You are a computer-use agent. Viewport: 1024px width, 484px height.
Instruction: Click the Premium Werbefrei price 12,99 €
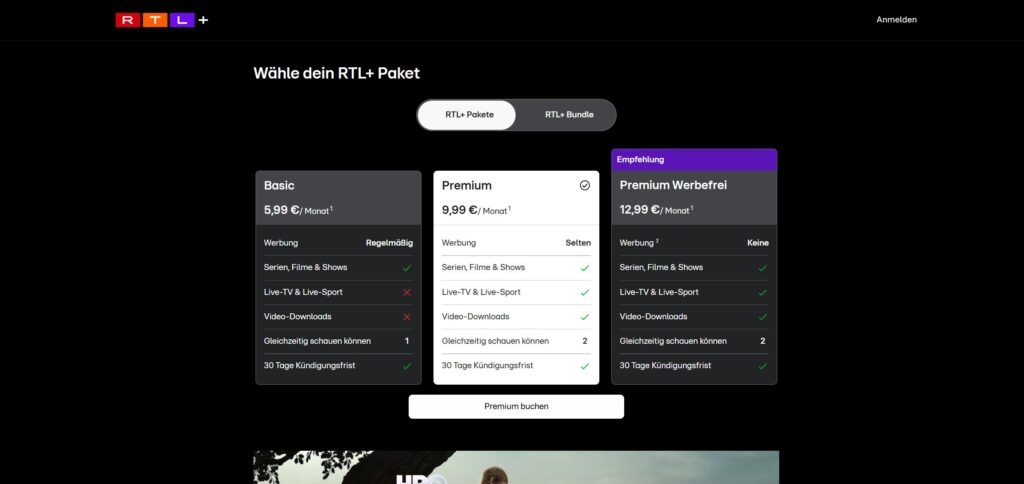[x=639, y=210]
